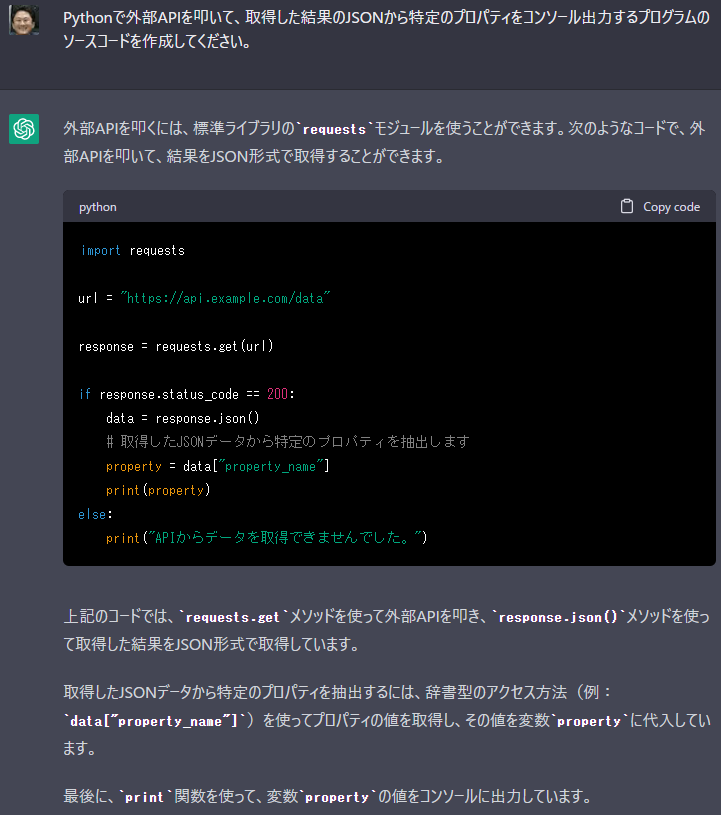Click the inline print code in last paragraph
The image size is (721, 815).
tap(144, 797)
